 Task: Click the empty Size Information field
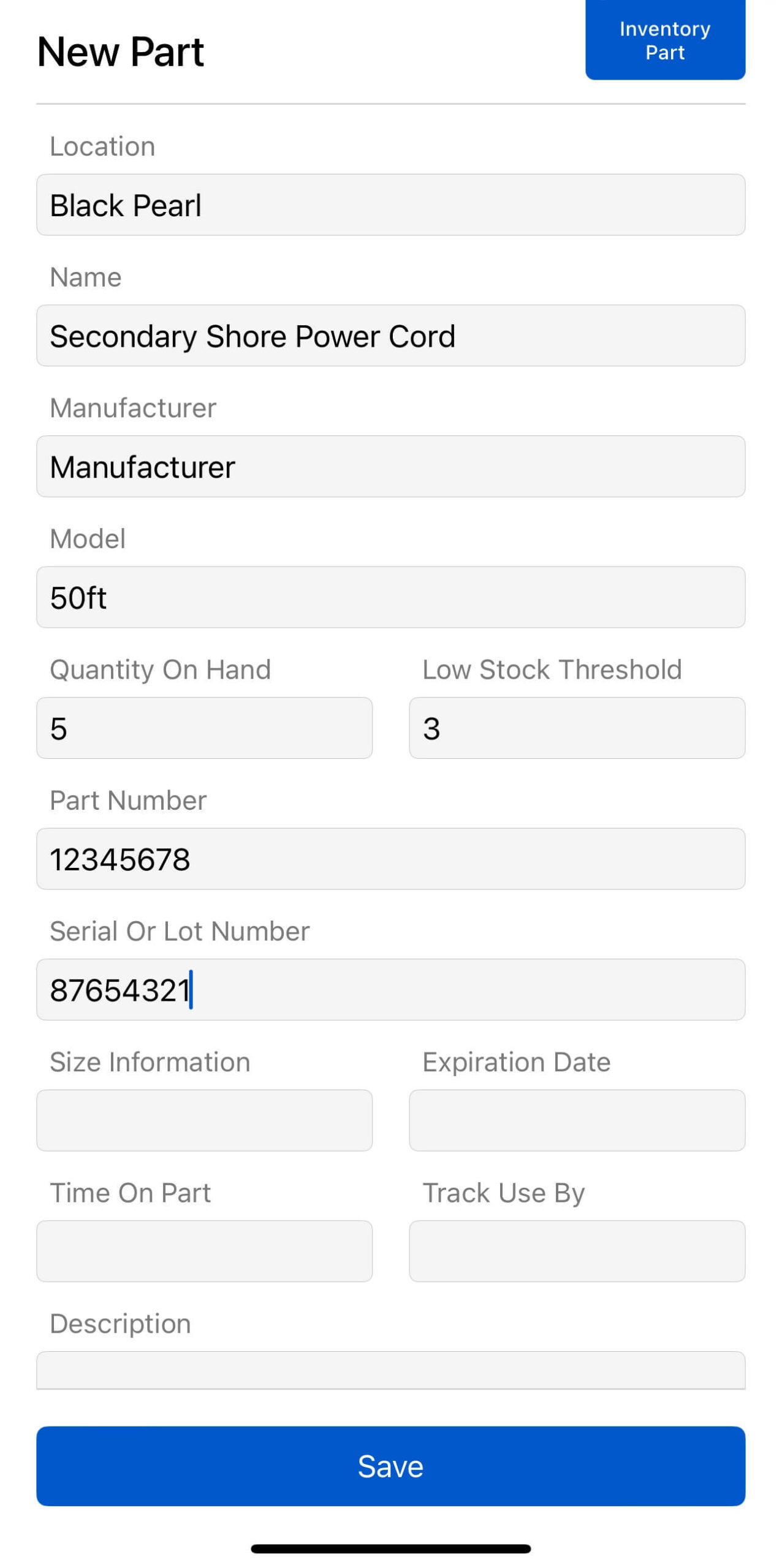(x=205, y=1121)
